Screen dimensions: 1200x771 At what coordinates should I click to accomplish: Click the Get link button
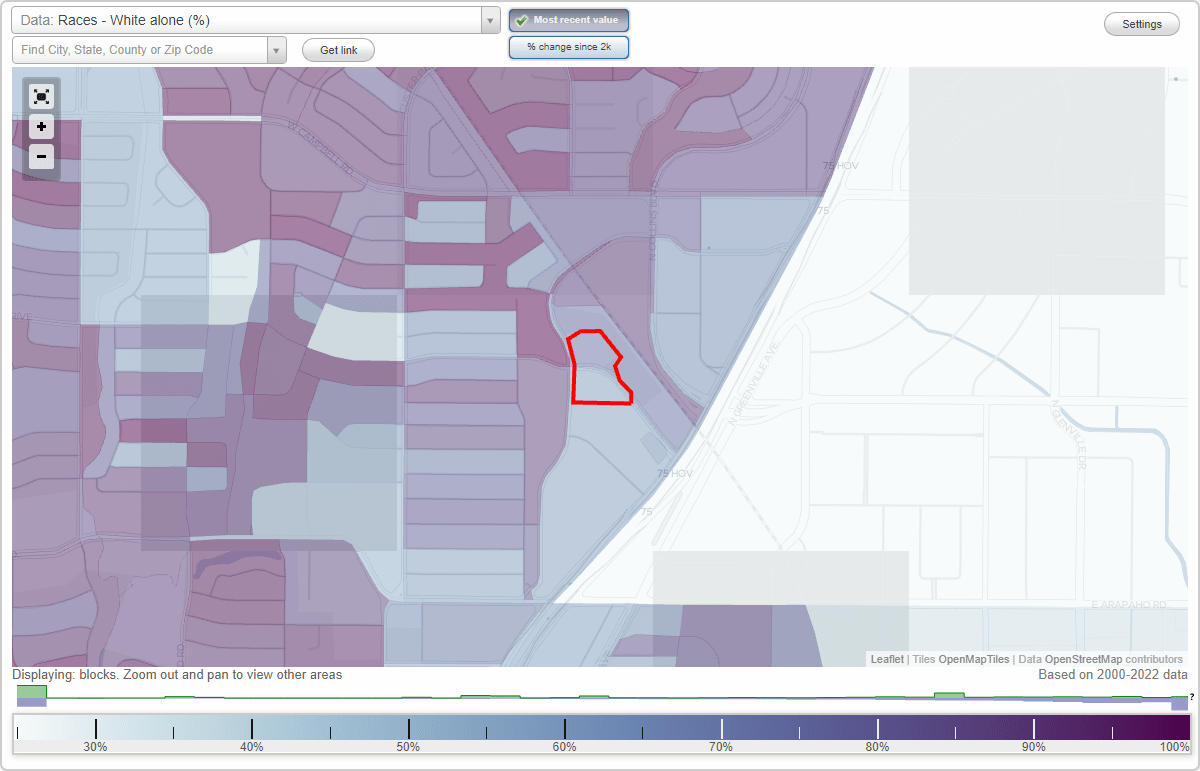[338, 50]
